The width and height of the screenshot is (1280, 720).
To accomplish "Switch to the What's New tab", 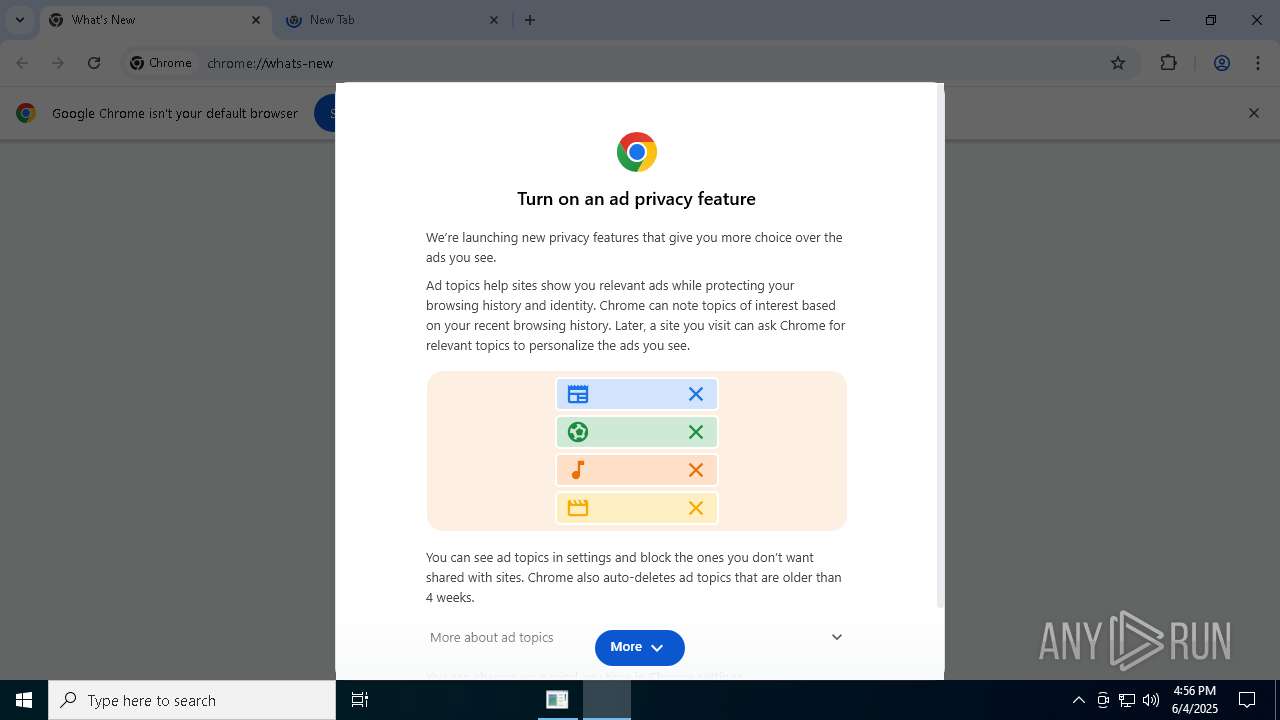I will coord(155,20).
